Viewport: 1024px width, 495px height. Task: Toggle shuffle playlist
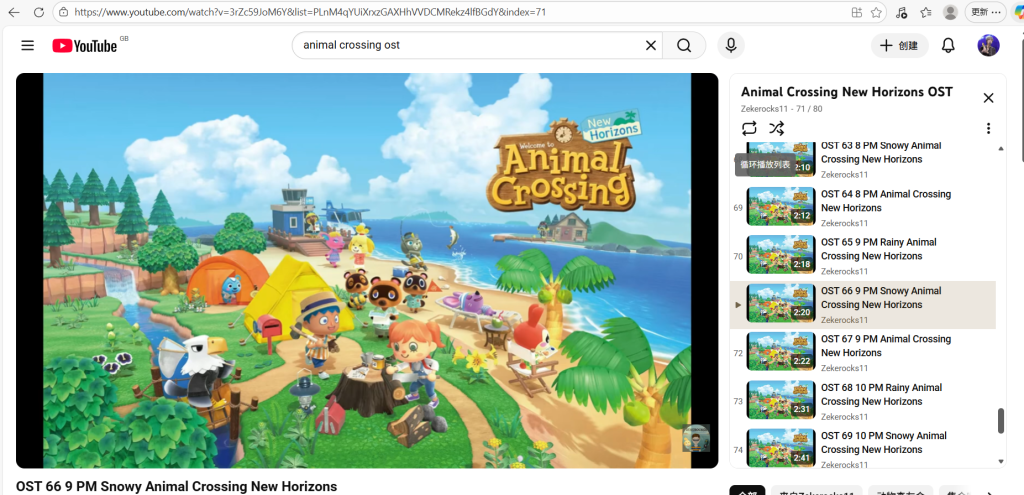tap(776, 128)
